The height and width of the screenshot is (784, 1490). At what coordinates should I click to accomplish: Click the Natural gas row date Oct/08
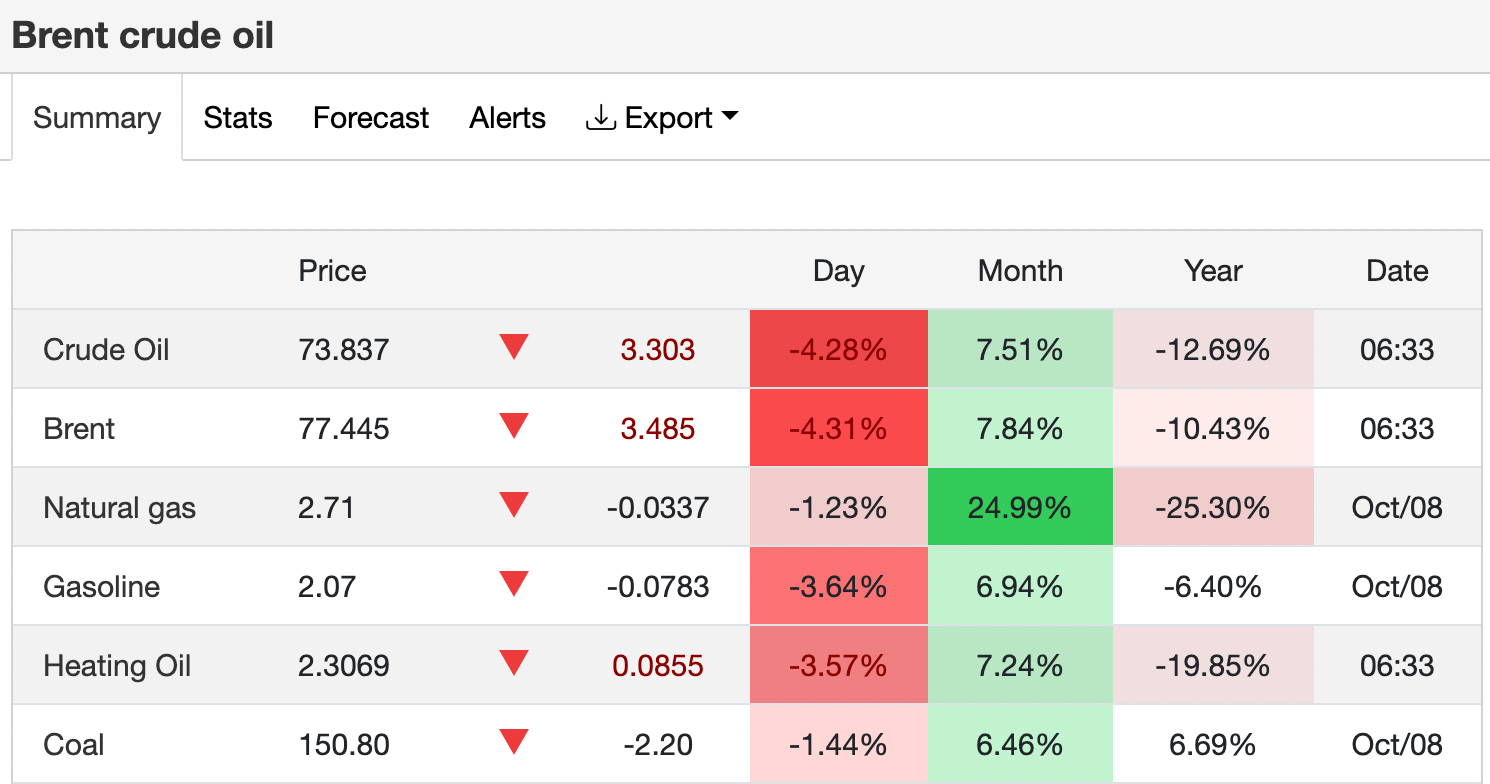1397,508
